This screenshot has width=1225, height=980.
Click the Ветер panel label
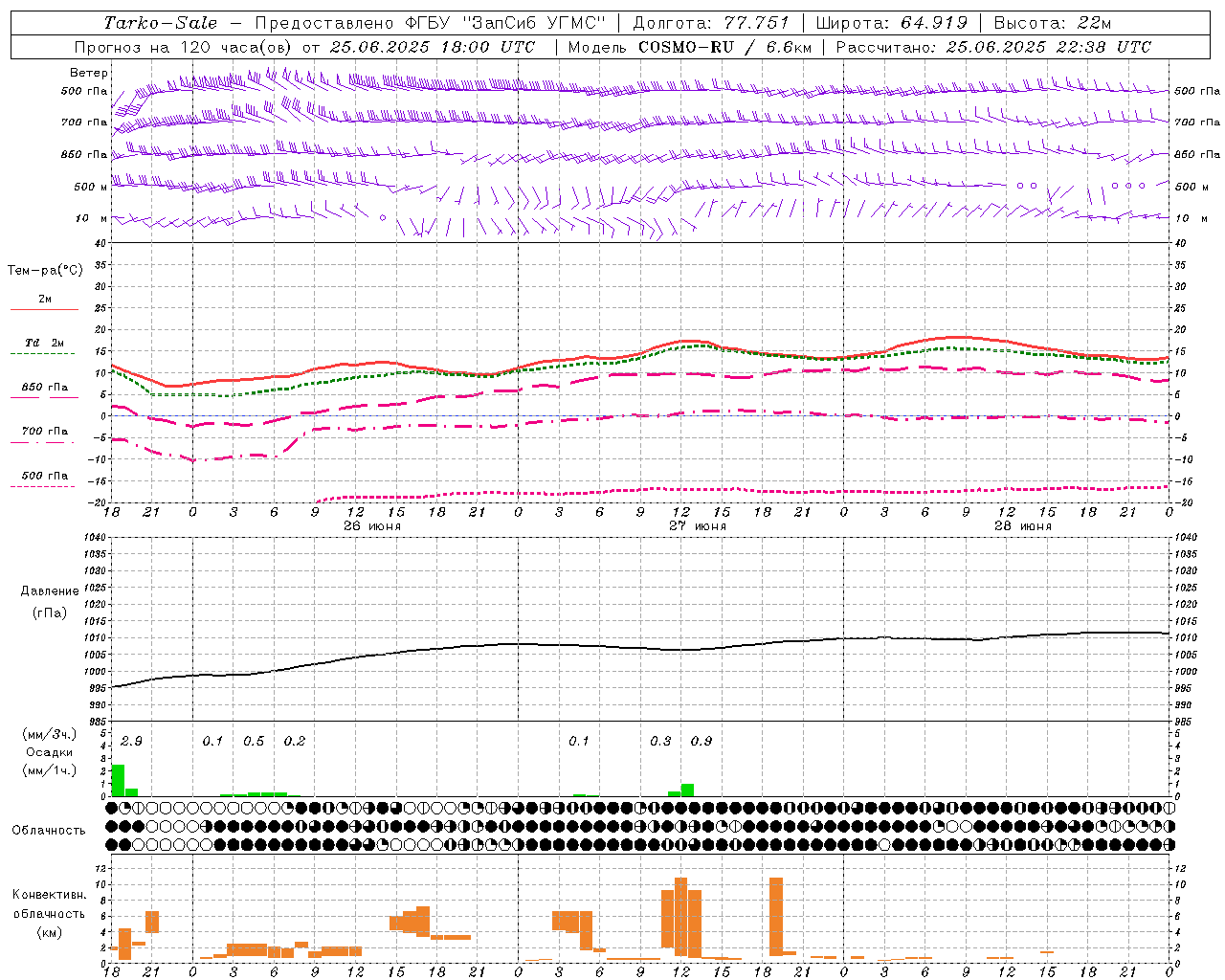[x=89, y=73]
